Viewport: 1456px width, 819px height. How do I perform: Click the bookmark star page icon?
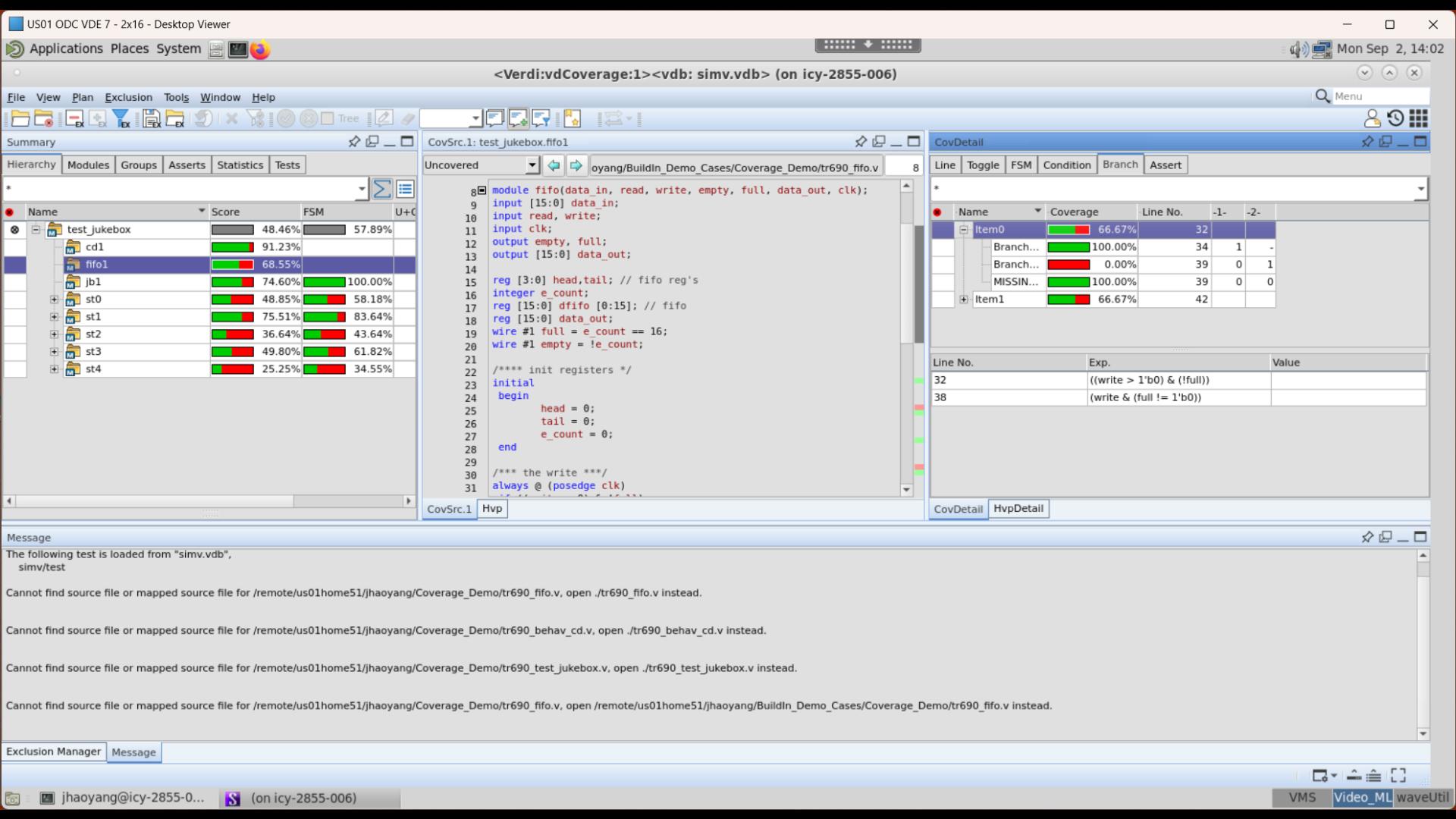(572, 119)
